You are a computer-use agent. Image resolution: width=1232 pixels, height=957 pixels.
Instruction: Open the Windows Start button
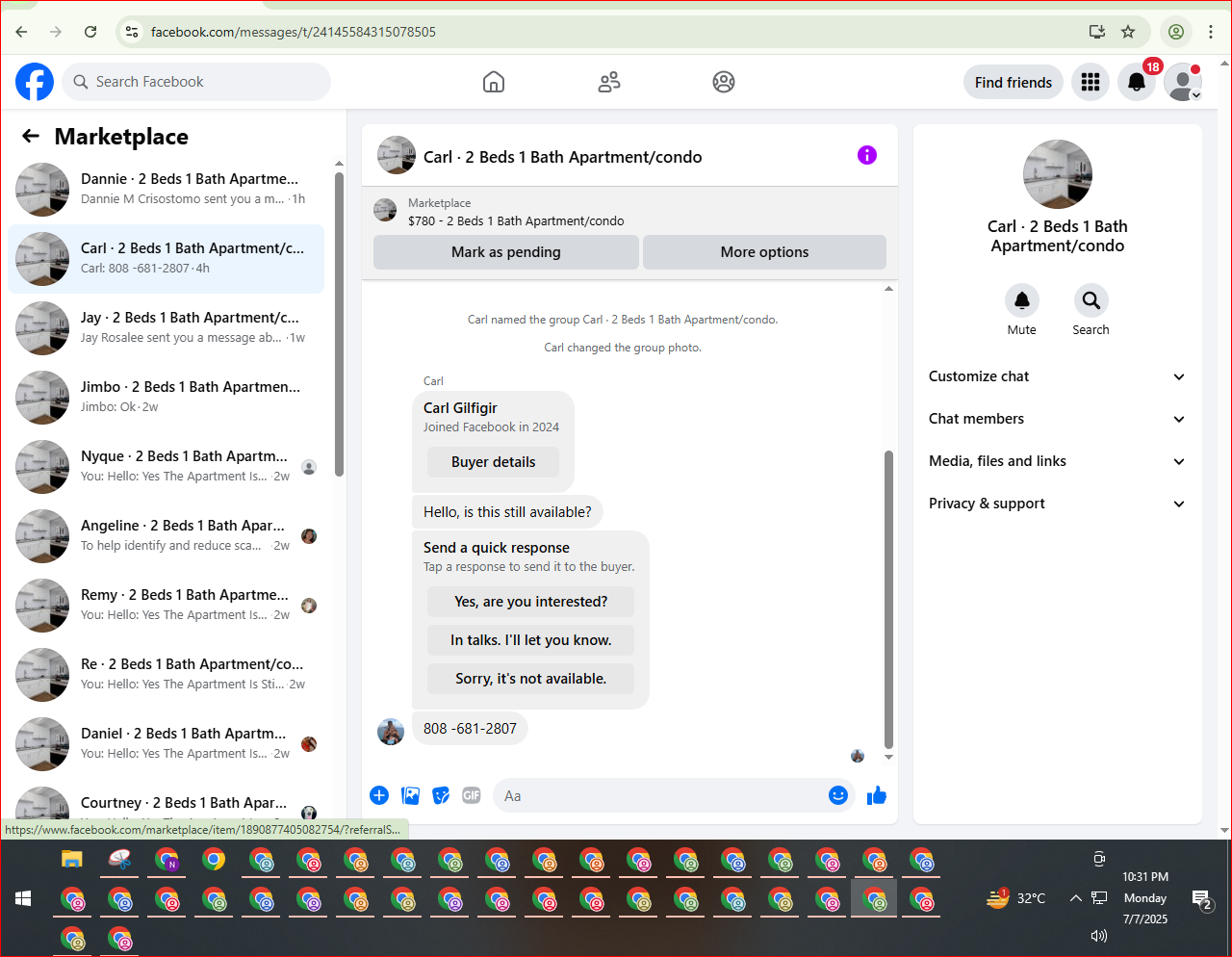pyautogui.click(x=23, y=898)
